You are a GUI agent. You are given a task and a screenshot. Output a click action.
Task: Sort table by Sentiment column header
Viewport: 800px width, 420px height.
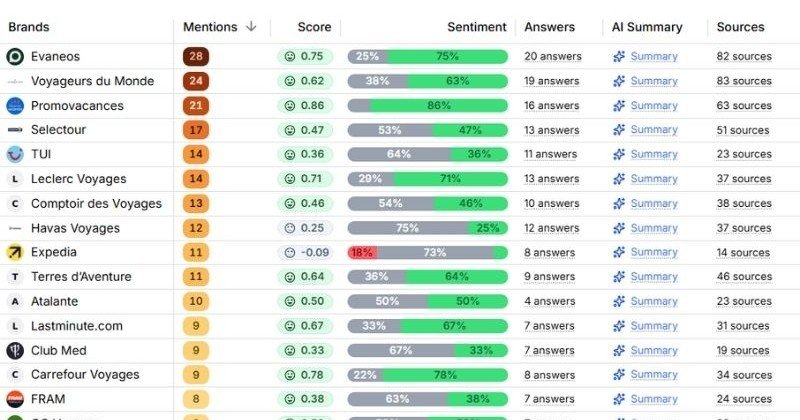pos(476,27)
